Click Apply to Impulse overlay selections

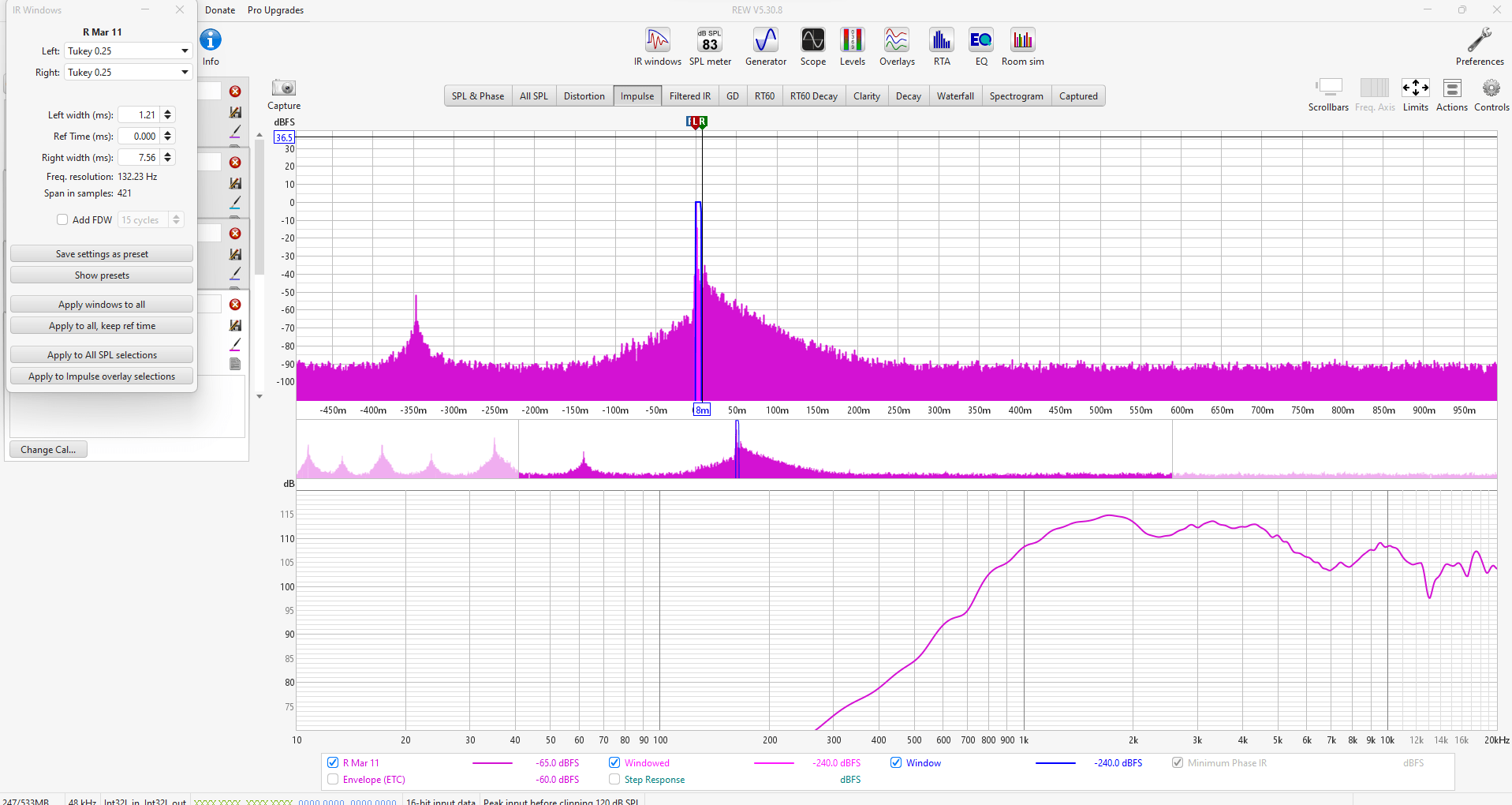pos(102,376)
